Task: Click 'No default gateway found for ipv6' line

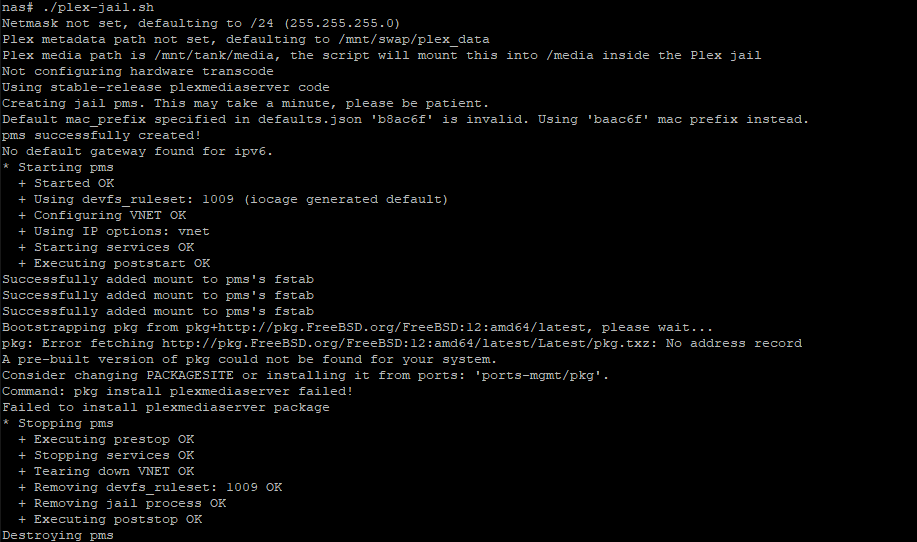Action: click(137, 151)
